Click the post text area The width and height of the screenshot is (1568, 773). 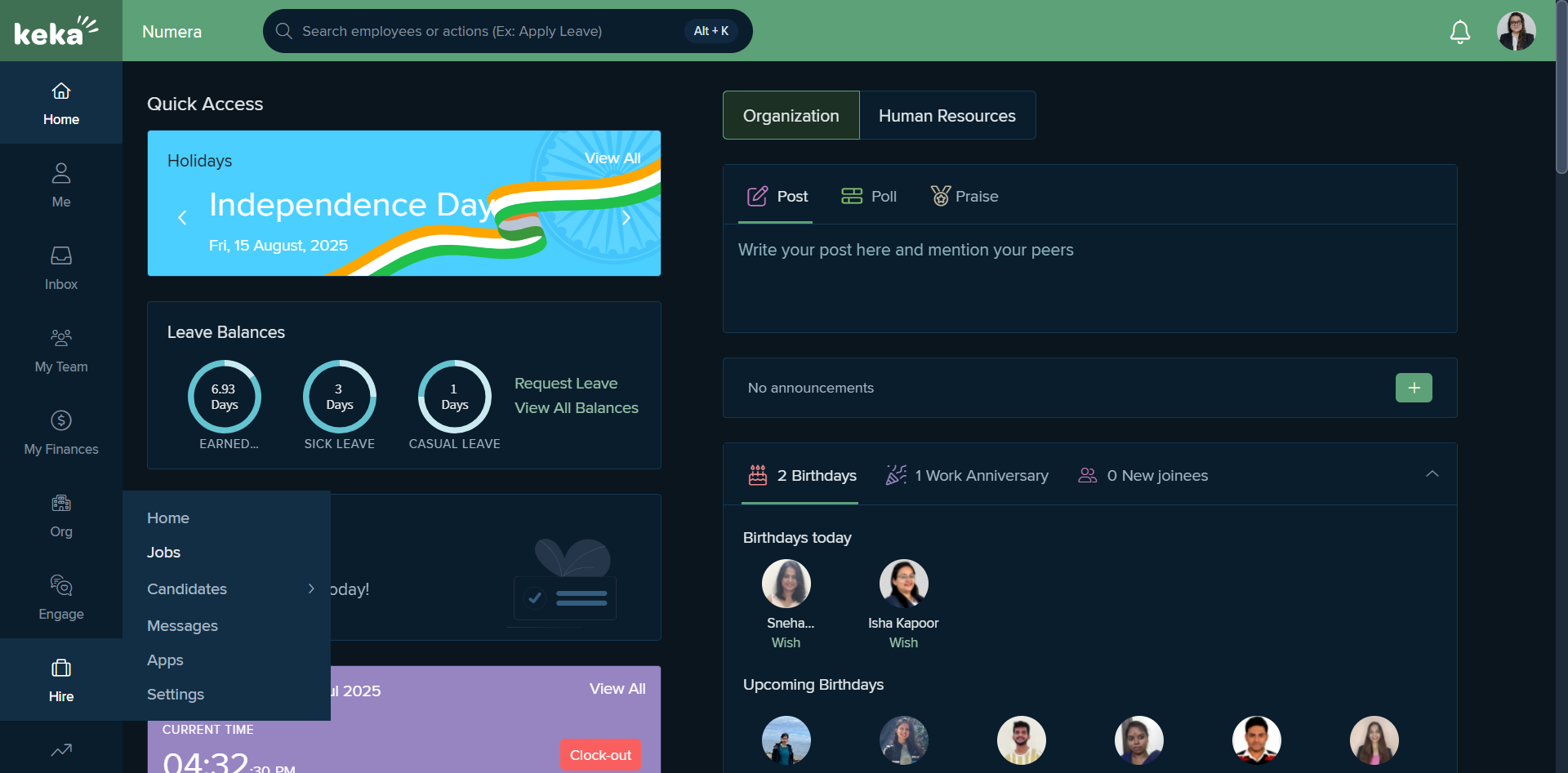(x=1090, y=278)
